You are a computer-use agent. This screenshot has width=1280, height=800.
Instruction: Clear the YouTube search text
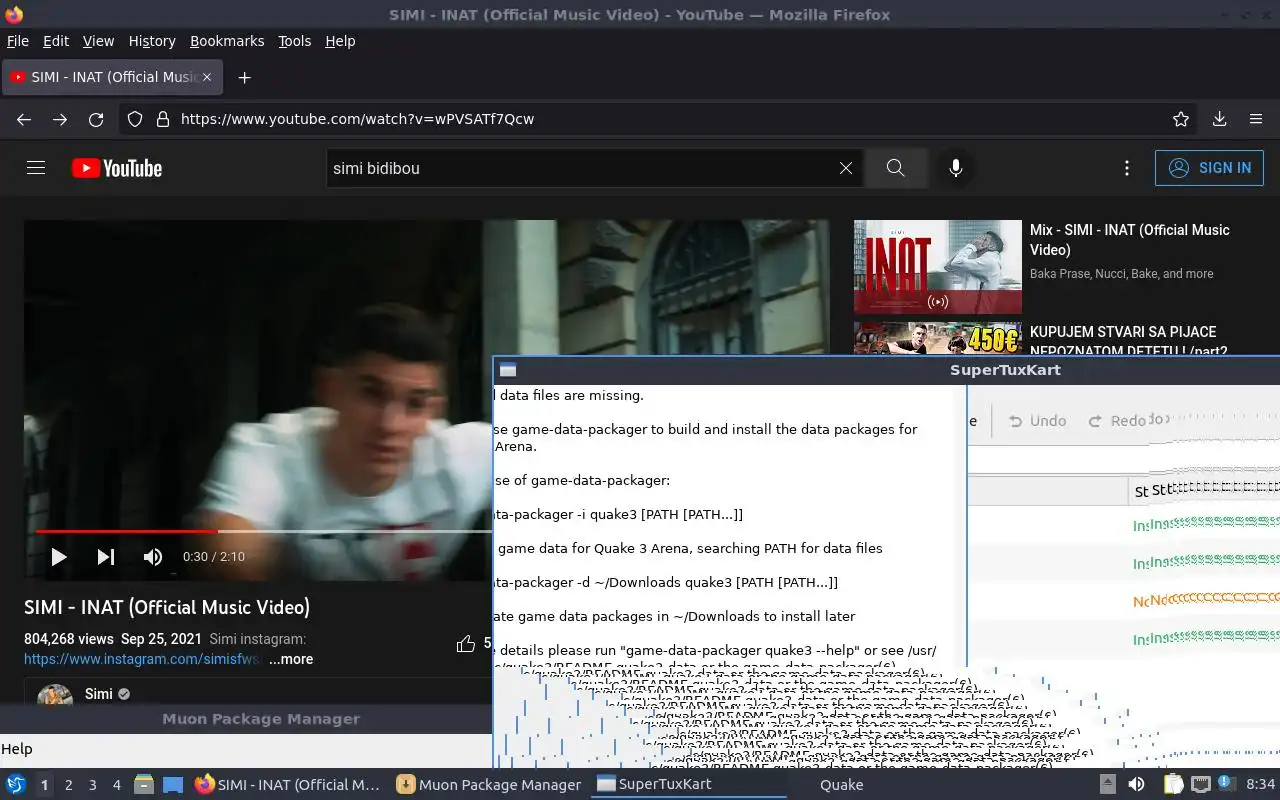point(846,168)
